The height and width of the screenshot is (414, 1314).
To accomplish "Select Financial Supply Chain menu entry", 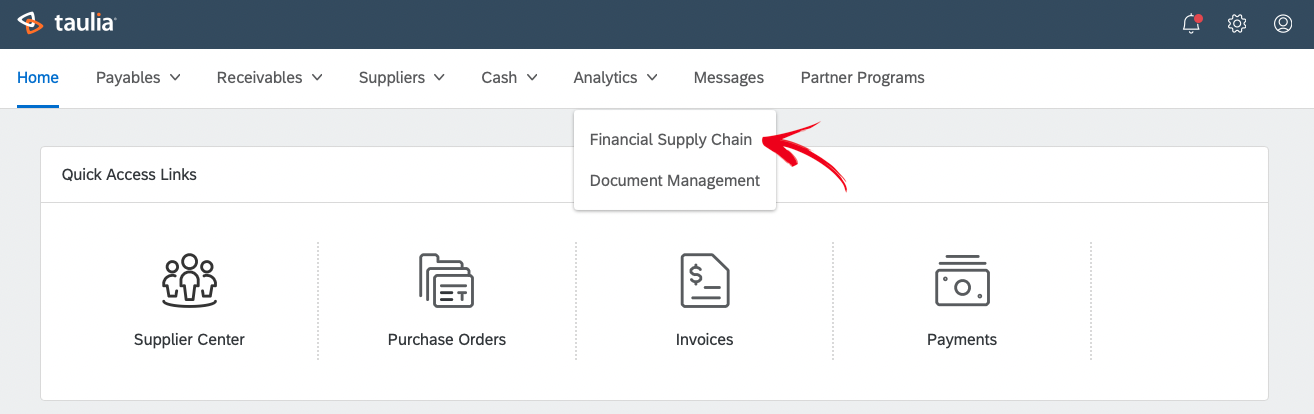I will 671,140.
